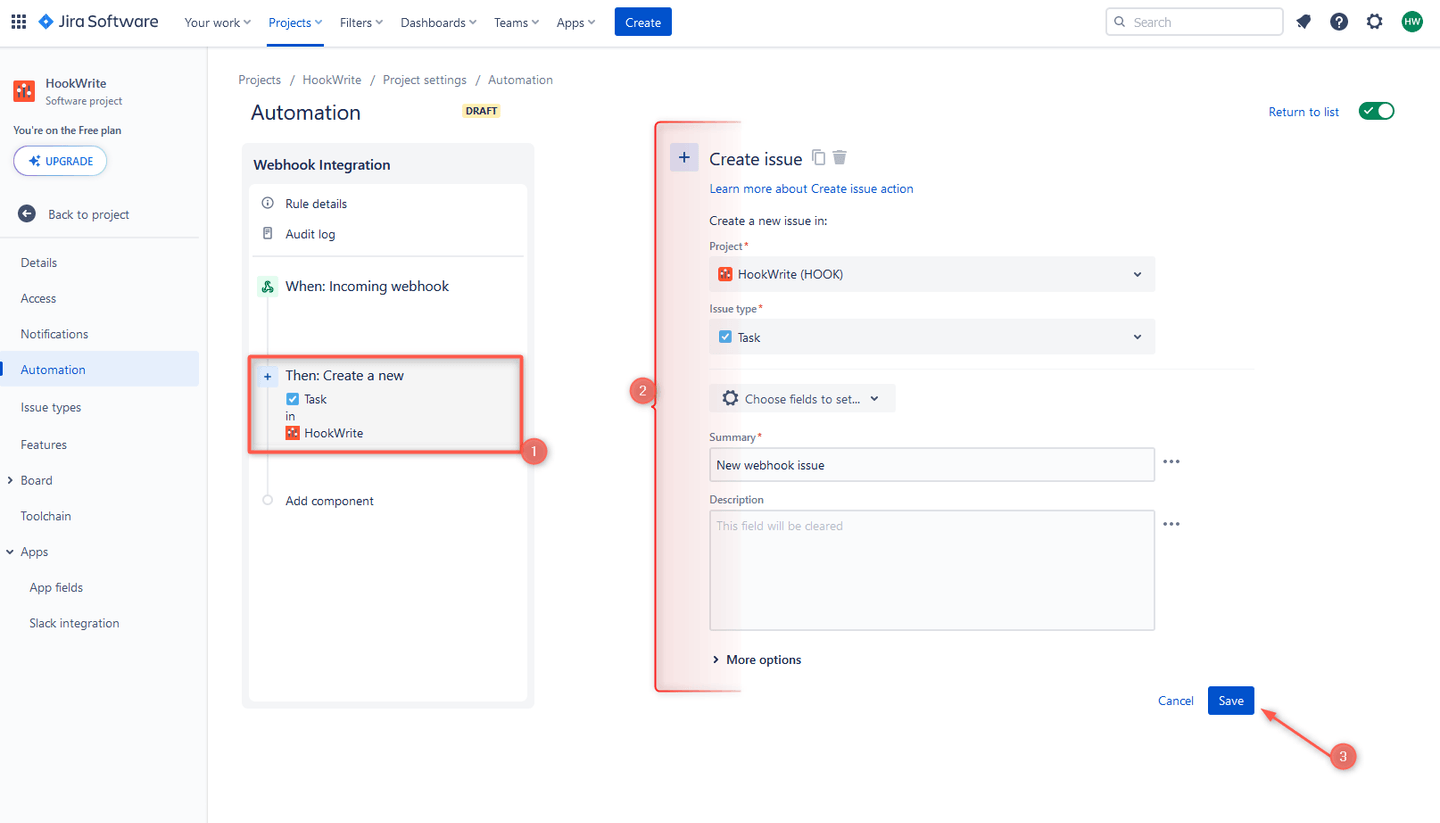Screen dimensions: 1440x823
Task: Open the Audit log
Action: [x=309, y=233]
